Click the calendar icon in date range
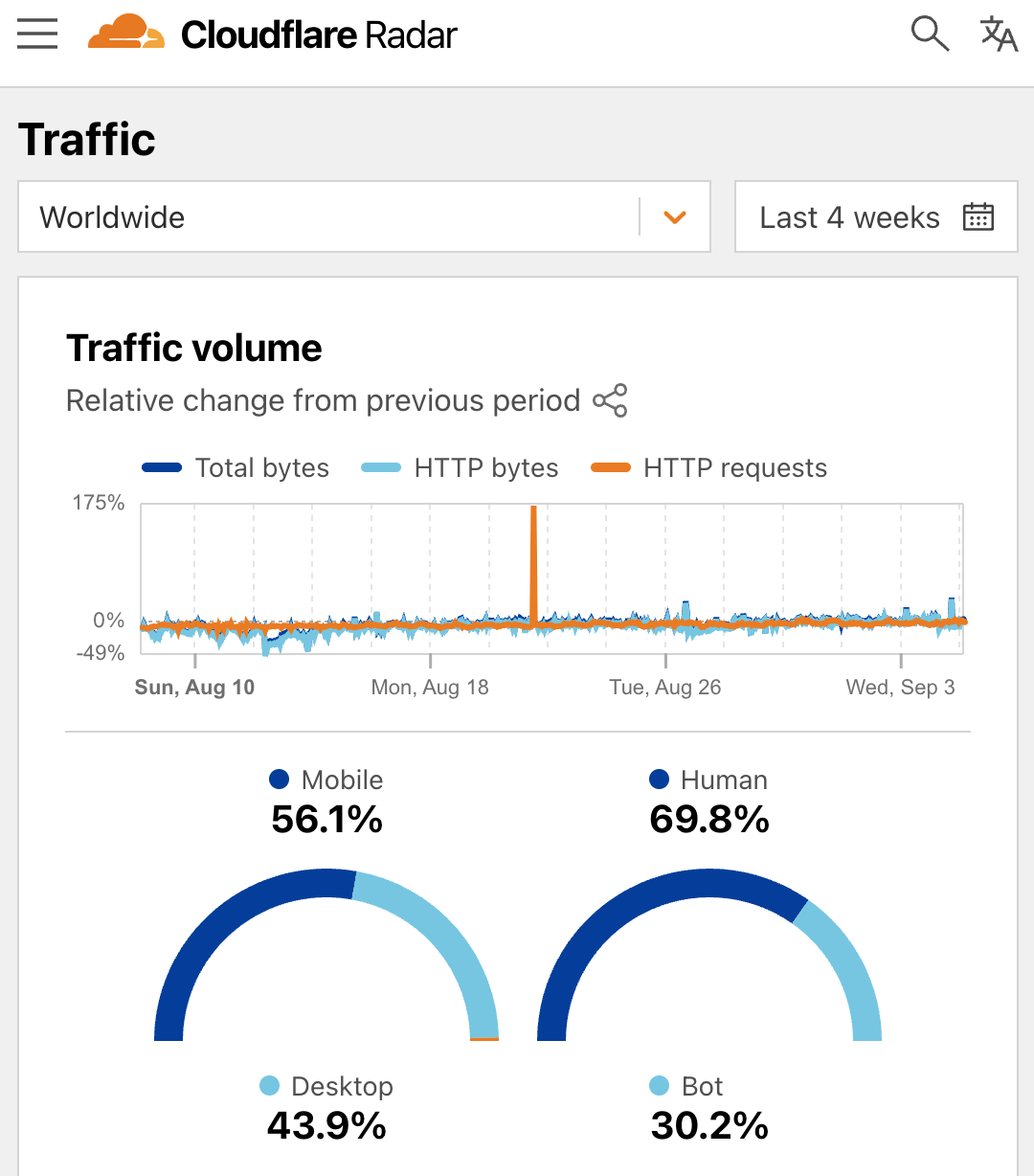 [978, 217]
